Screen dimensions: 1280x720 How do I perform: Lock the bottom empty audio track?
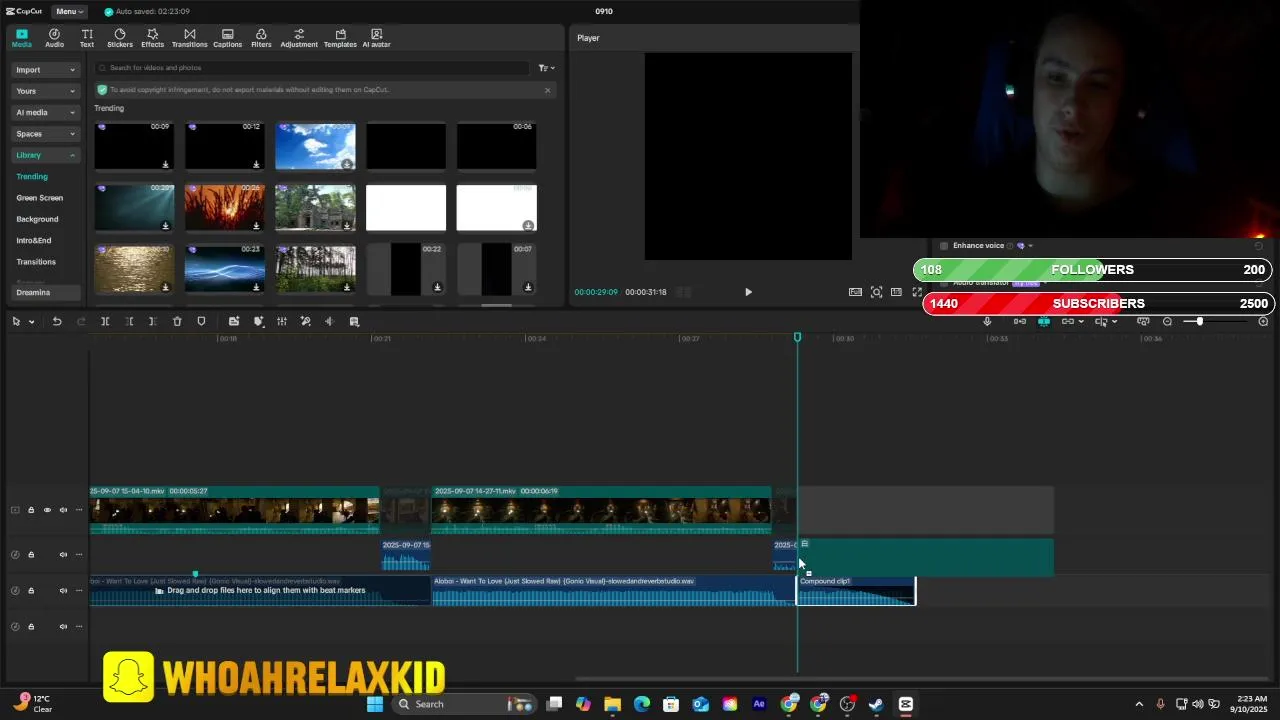click(31, 626)
